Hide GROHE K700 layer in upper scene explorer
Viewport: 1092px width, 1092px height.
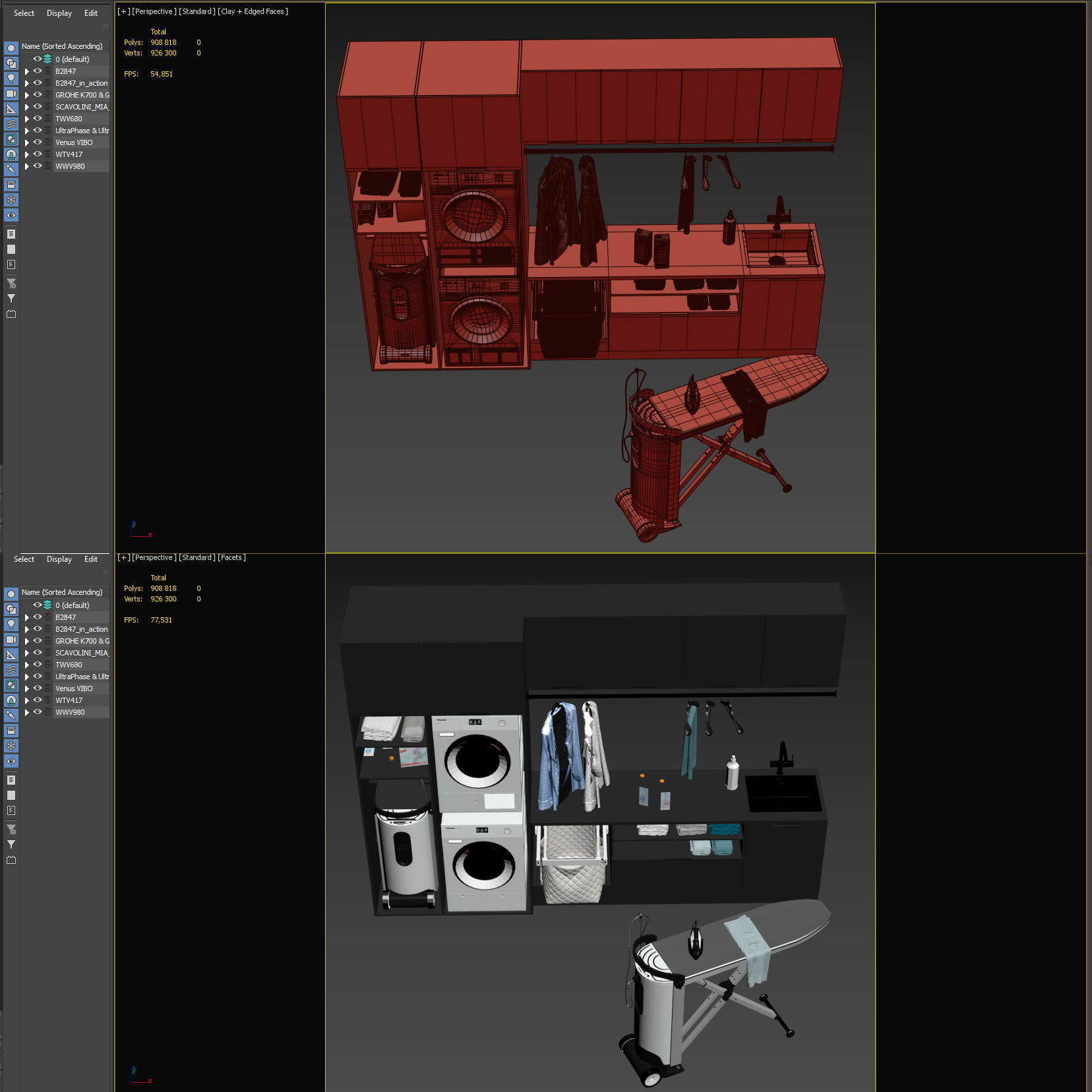[x=38, y=95]
